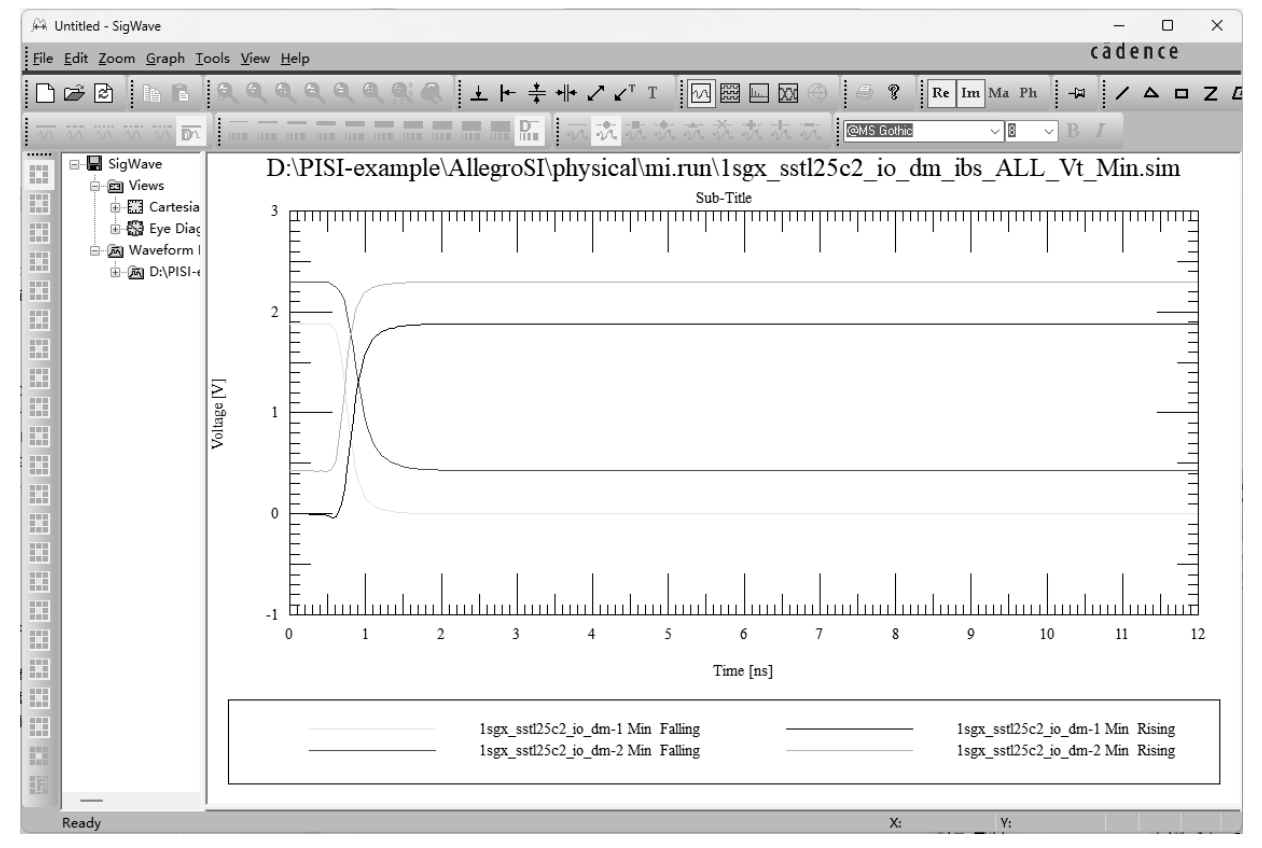Expand the D:\PISI waveform file node
Image resolution: width=1262 pixels, height=848 pixels.
[116, 274]
